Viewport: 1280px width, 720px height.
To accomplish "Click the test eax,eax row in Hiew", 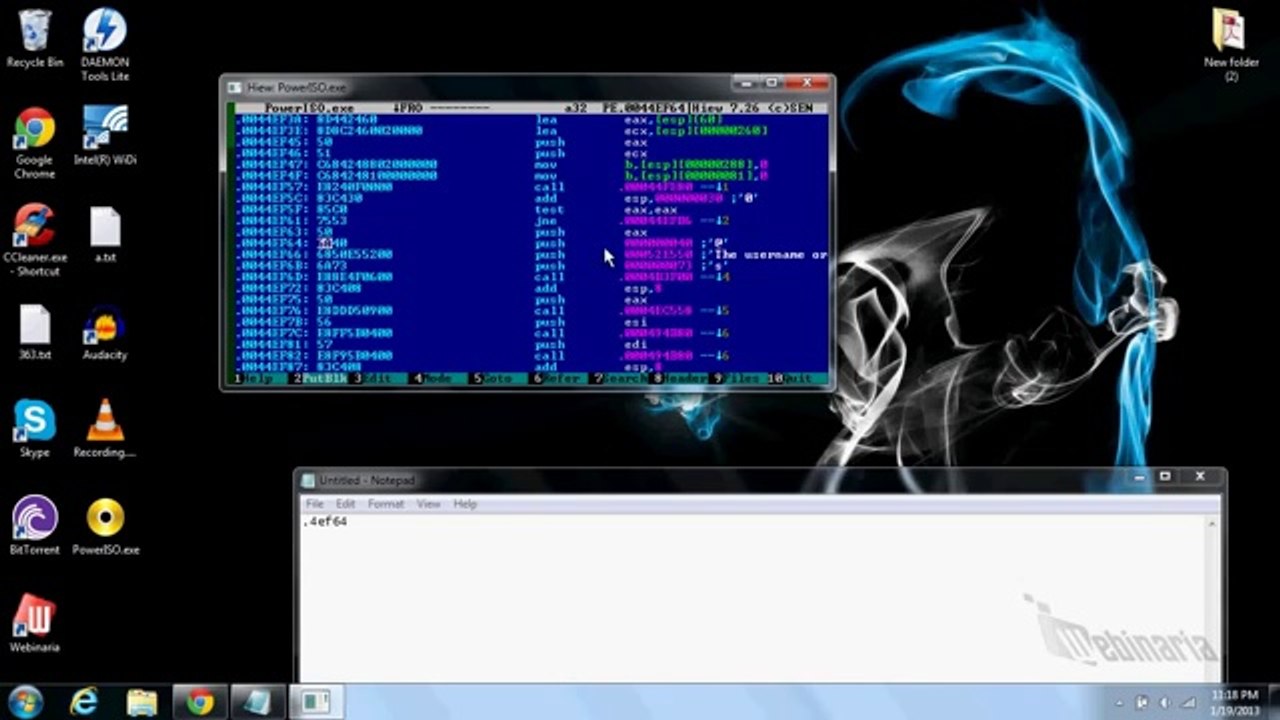I will pos(531,210).
